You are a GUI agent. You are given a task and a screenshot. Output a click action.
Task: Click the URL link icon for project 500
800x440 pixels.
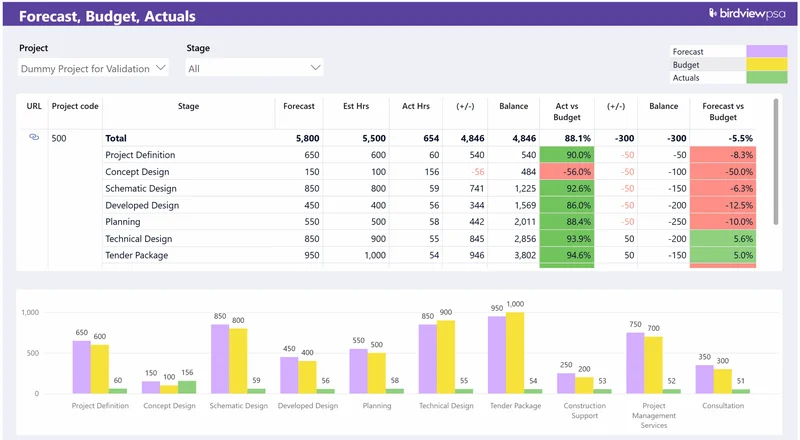(x=33, y=137)
